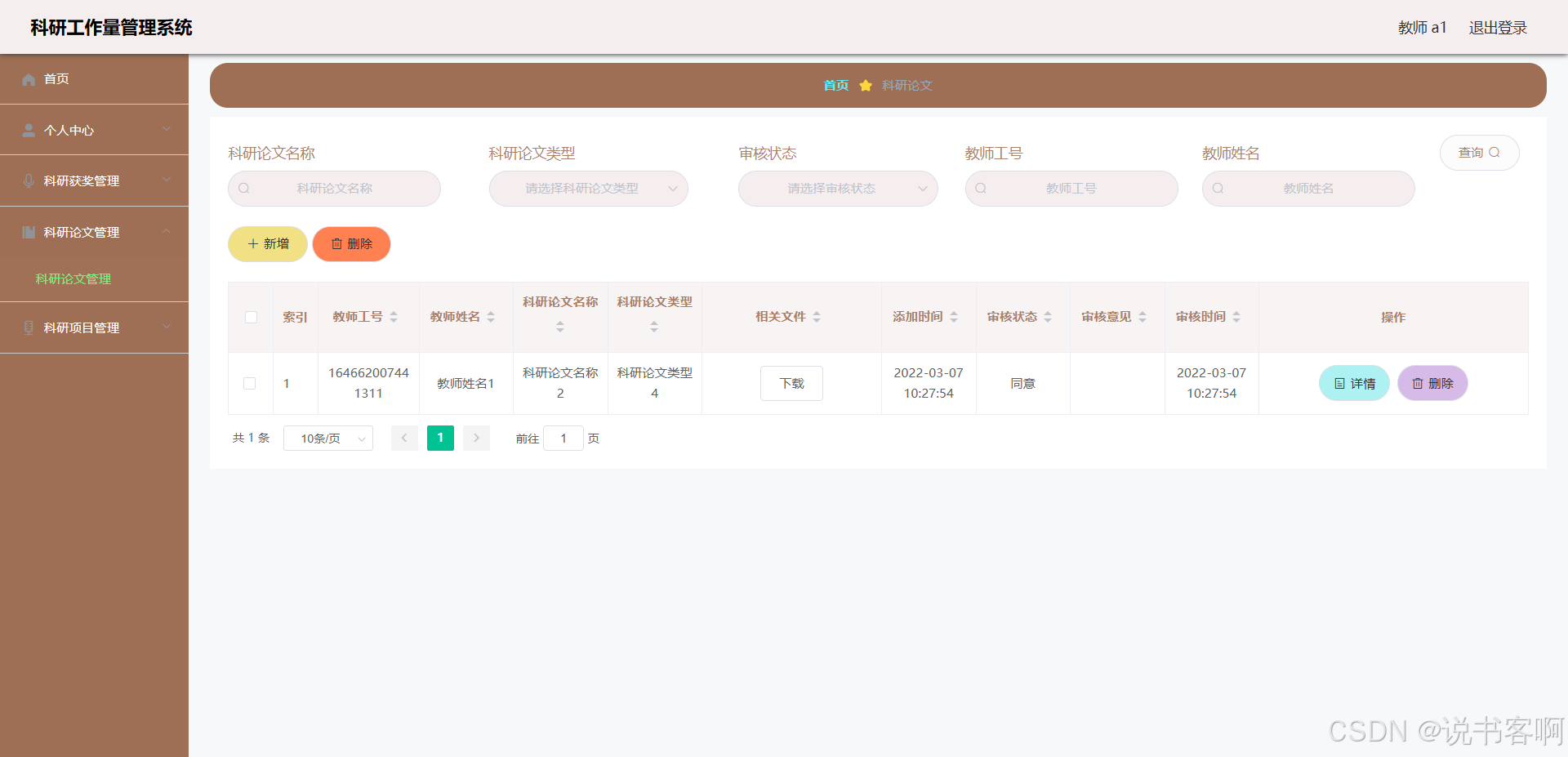Open the 10条/页 page size dropdown

[327, 438]
